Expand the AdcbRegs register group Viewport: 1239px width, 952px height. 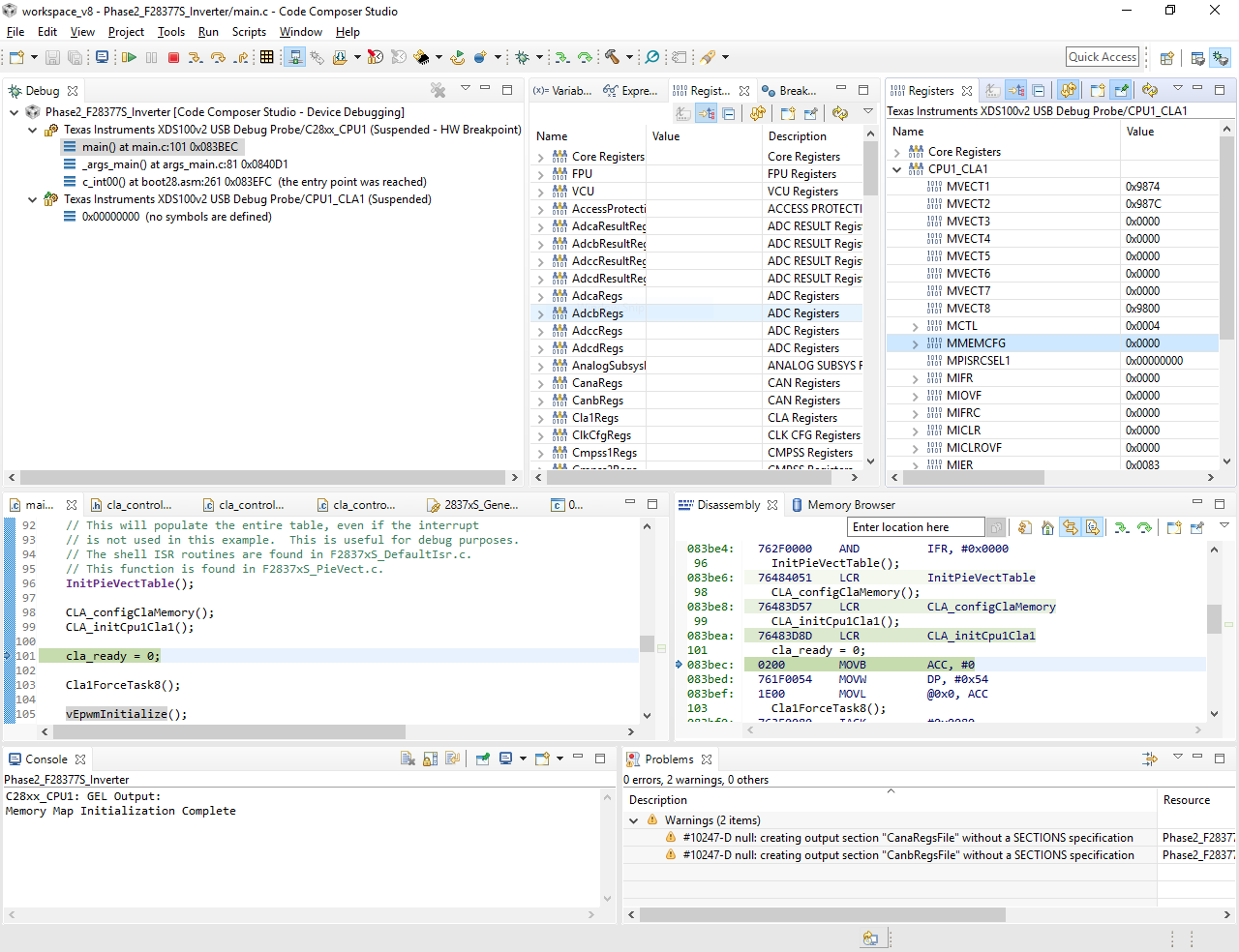[x=541, y=314]
